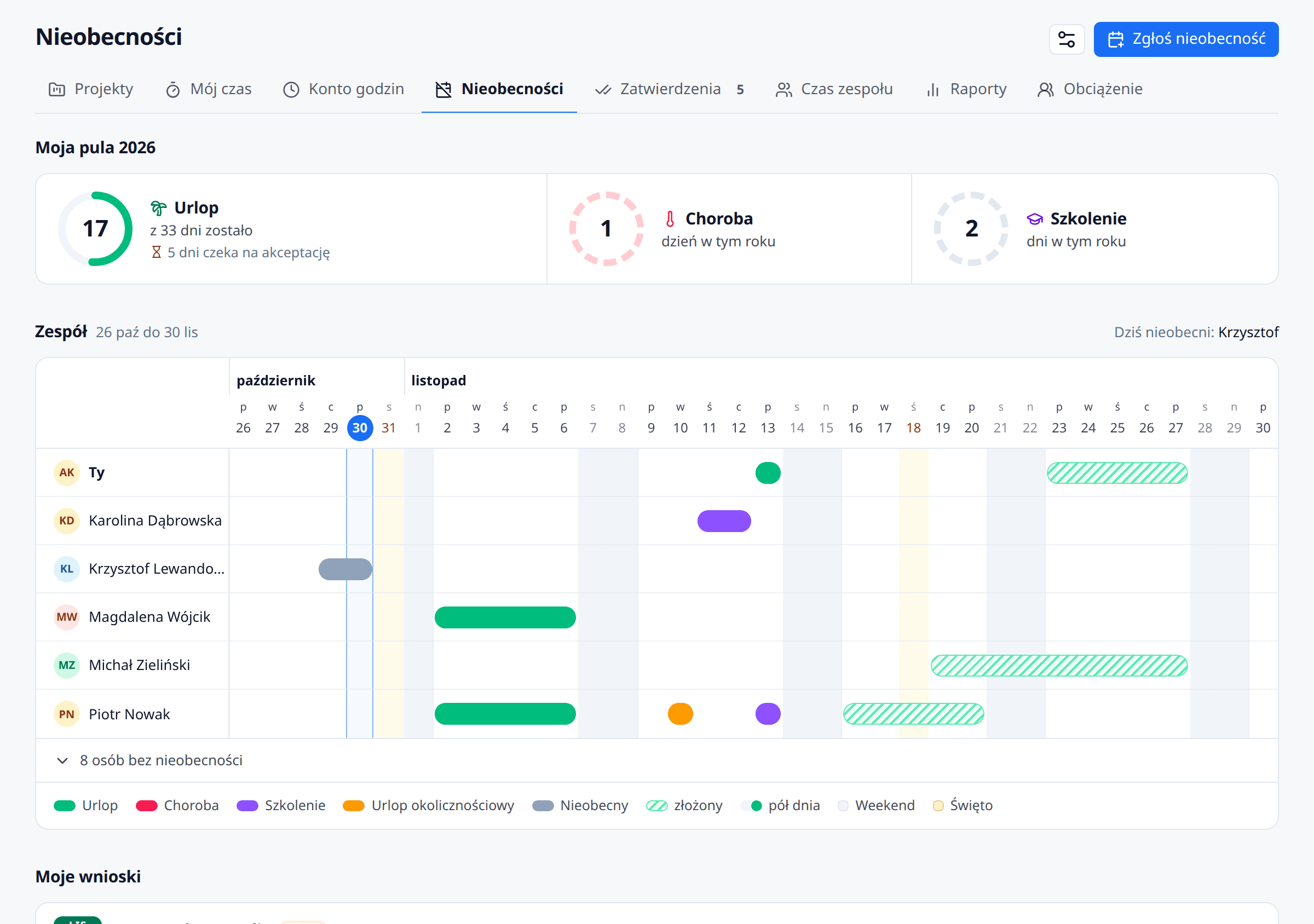Click the Urlop palm tree icon
This screenshot has height=924, width=1314.
(159, 207)
